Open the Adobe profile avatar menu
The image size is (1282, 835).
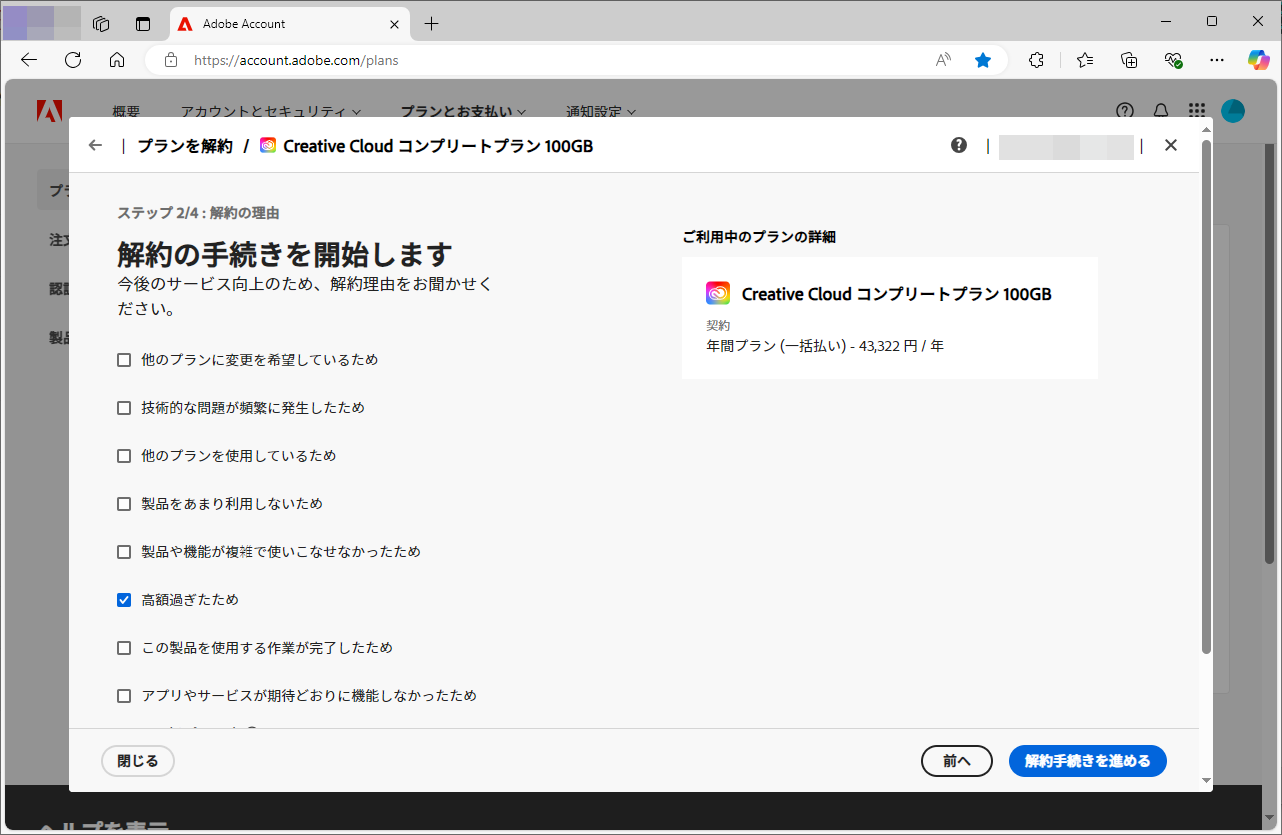pos(1233,111)
